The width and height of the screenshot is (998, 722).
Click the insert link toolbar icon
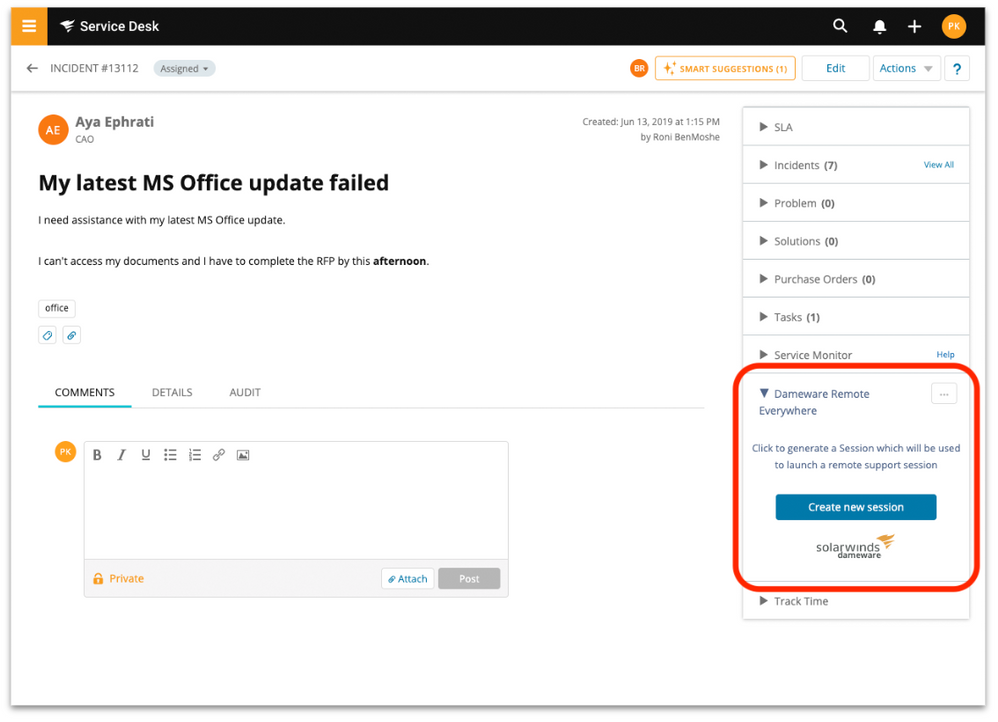pyautogui.click(x=219, y=455)
